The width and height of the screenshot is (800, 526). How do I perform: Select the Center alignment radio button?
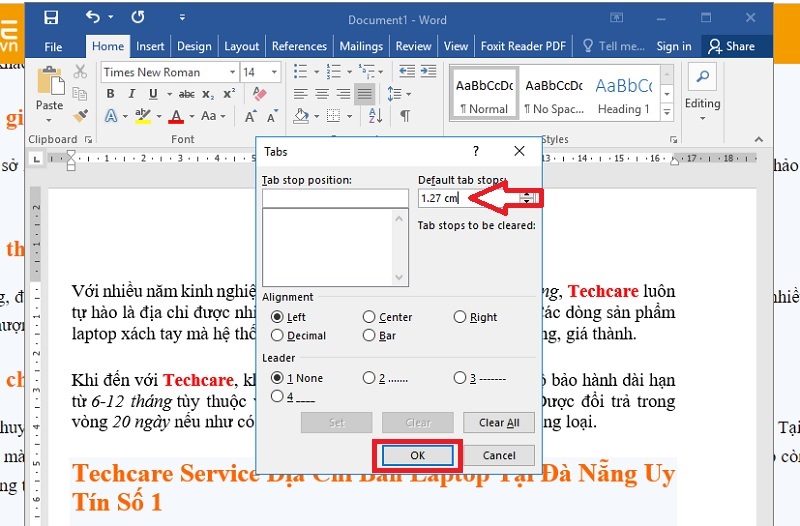(x=370, y=317)
